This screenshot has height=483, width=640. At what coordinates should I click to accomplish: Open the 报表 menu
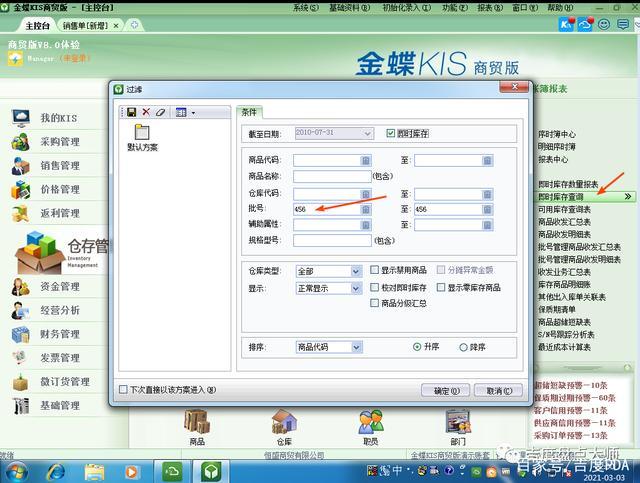point(490,8)
